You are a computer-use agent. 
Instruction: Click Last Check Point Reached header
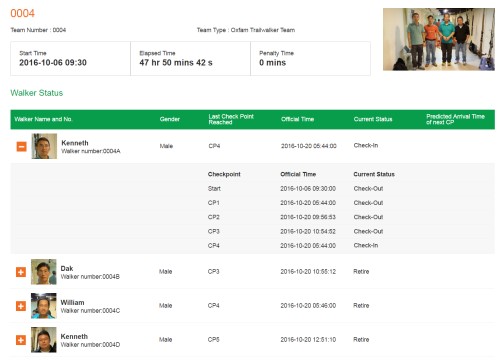231,119
